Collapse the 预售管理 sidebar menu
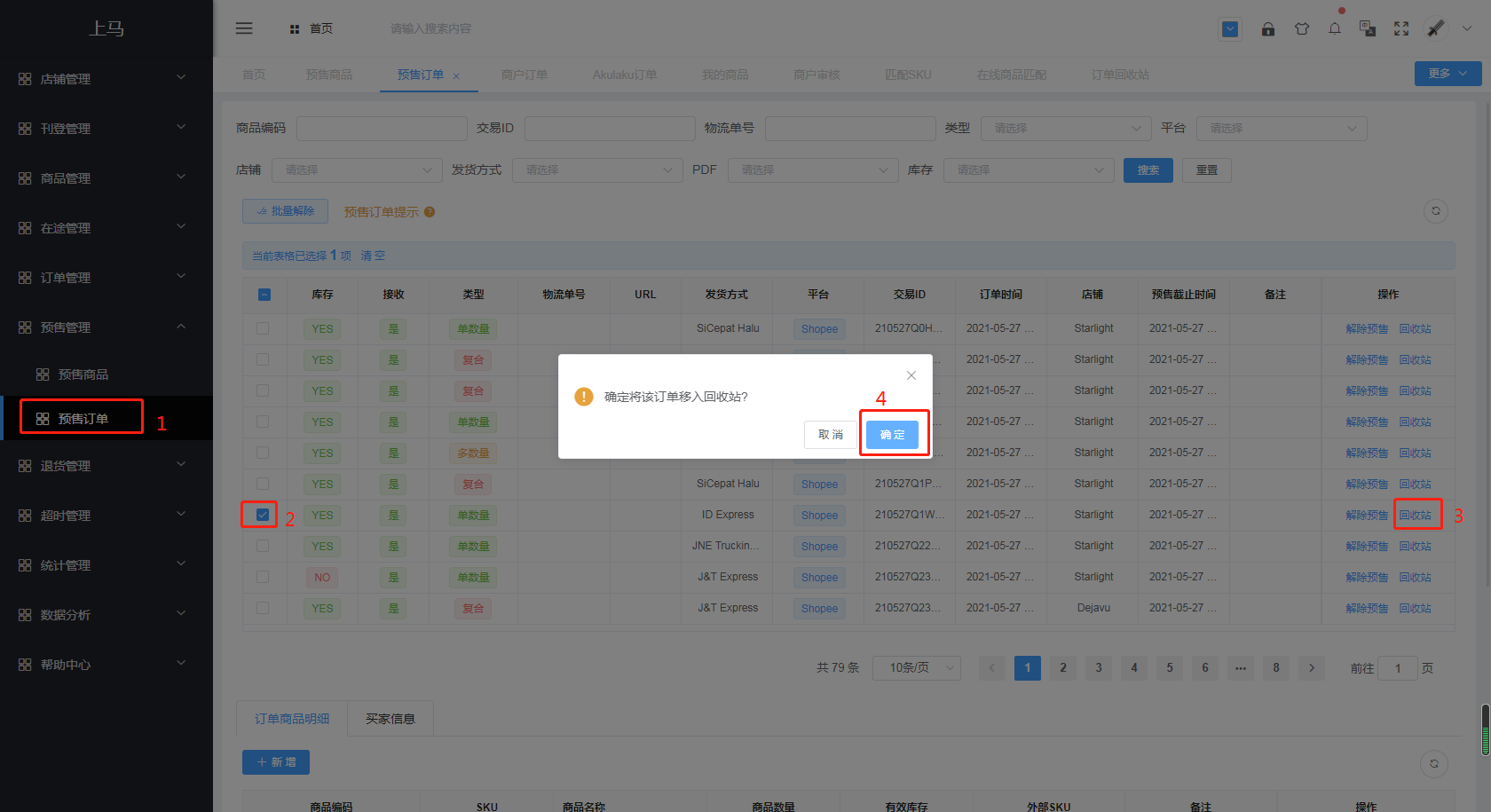The height and width of the screenshot is (812, 1491). click(106, 327)
